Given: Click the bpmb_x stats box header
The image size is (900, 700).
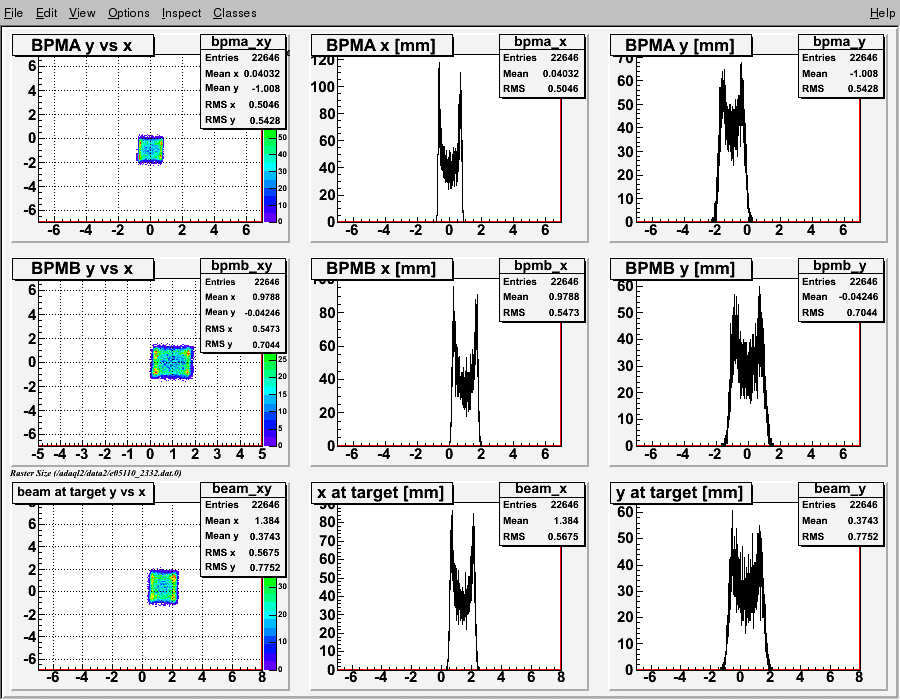Looking at the screenshot, I should click(x=541, y=266).
